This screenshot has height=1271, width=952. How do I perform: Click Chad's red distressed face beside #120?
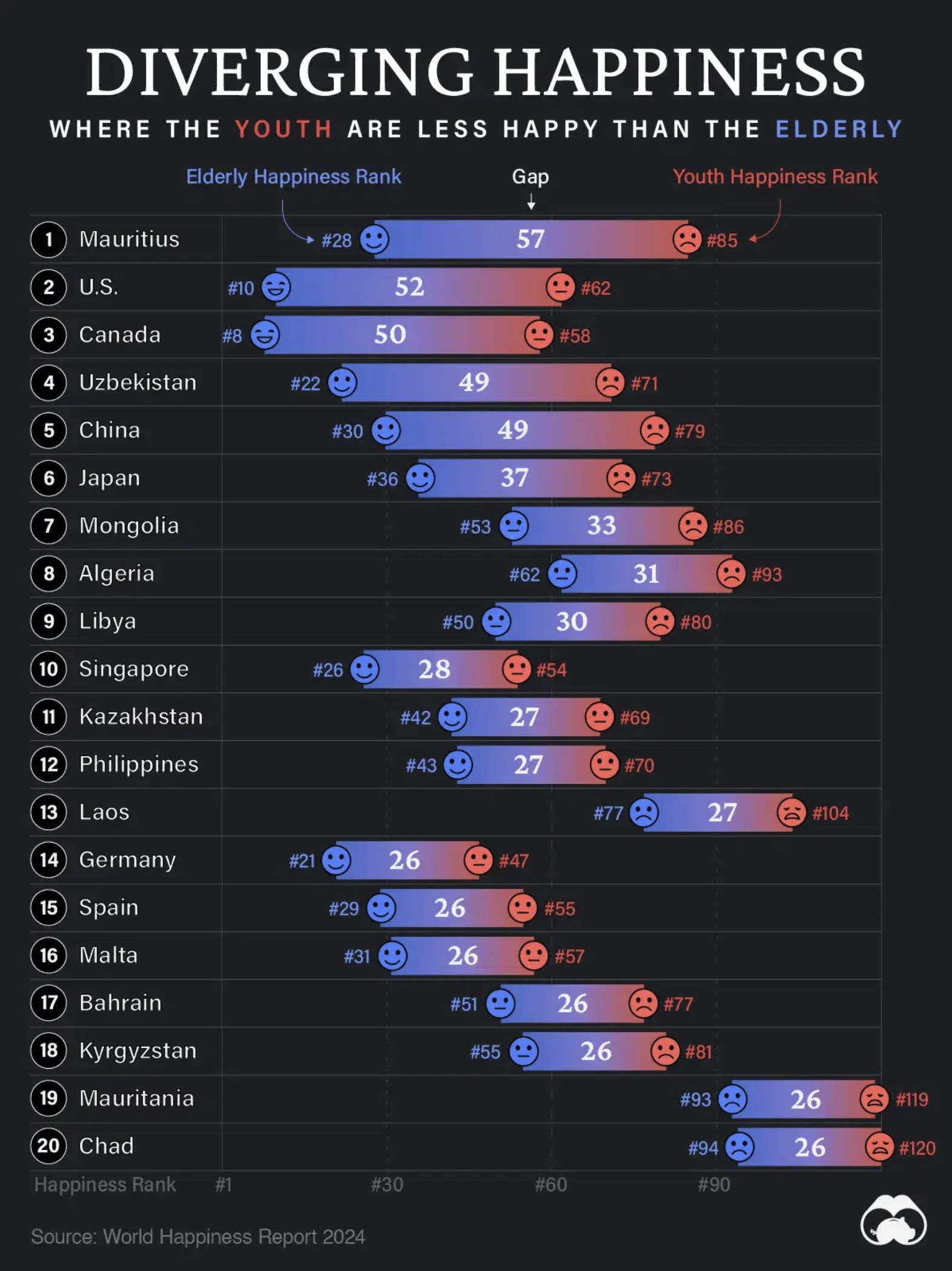(880, 1147)
